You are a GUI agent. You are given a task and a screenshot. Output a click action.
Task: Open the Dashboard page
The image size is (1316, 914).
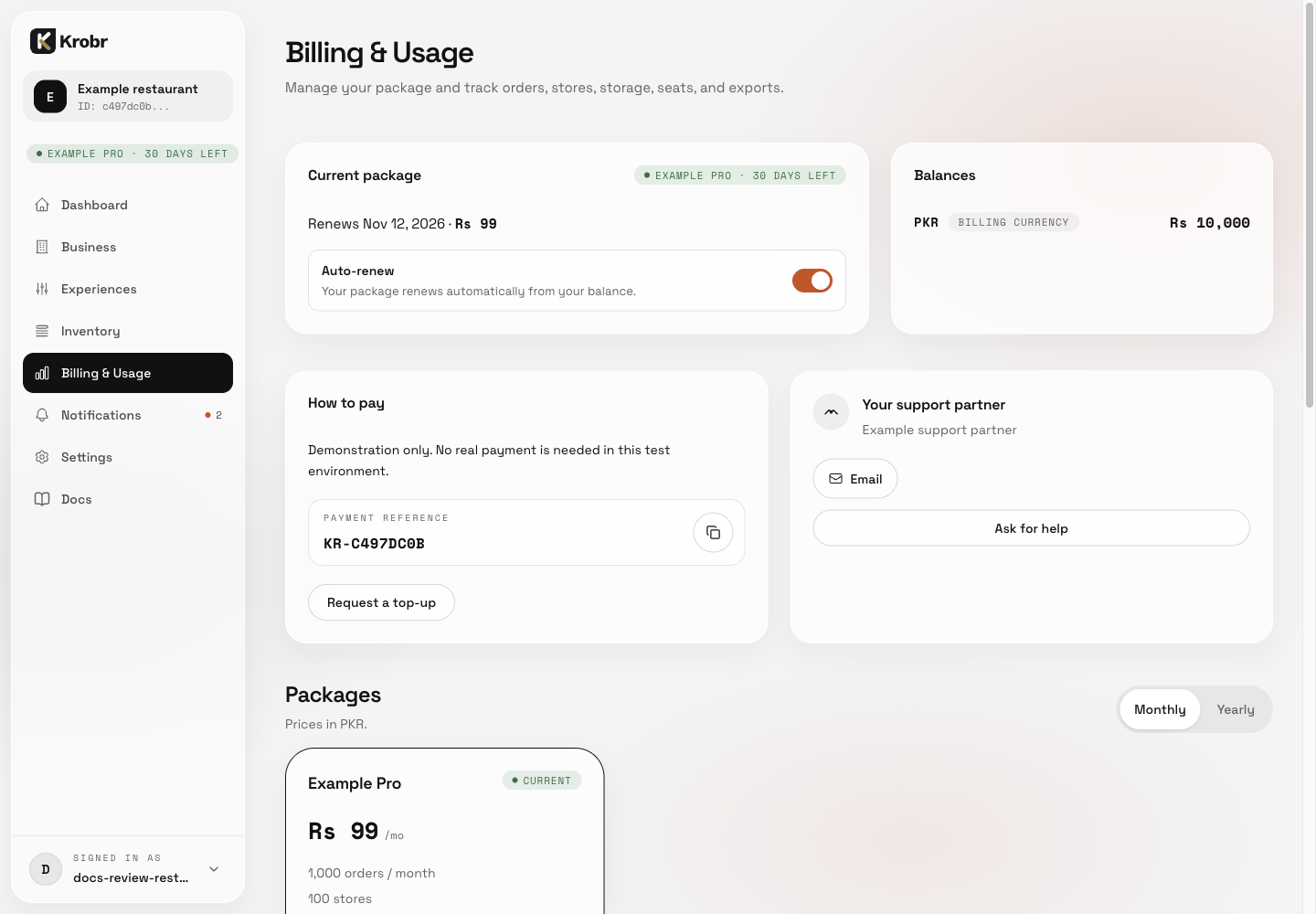click(x=128, y=205)
